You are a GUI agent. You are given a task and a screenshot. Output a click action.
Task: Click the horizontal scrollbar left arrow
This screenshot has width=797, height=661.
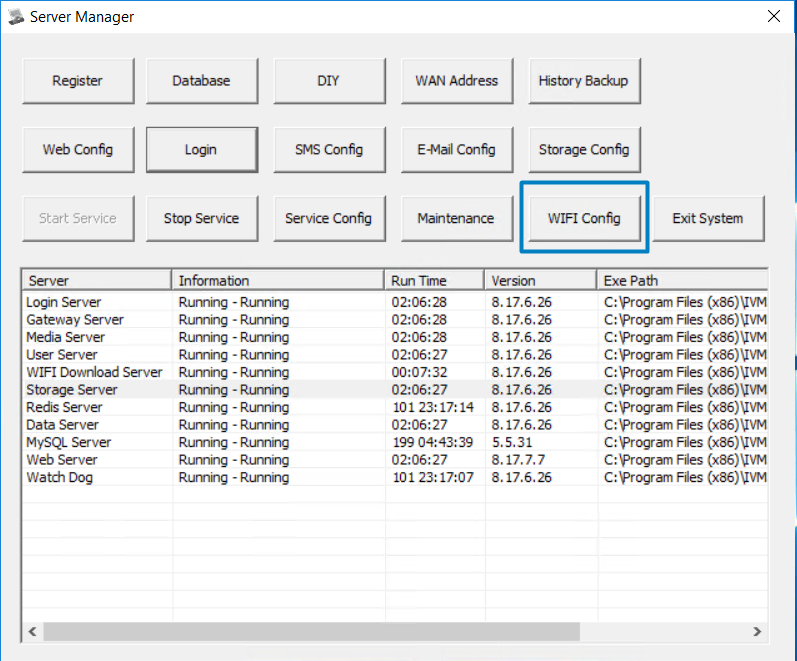coord(32,632)
